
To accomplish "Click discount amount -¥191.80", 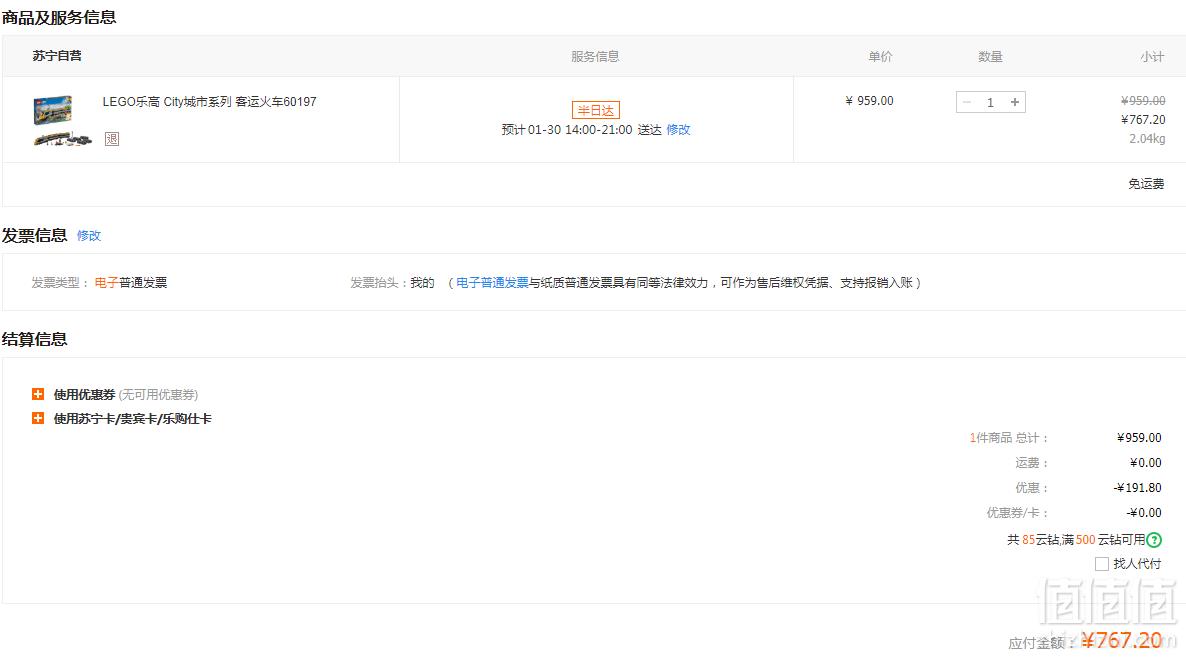I will tap(1138, 488).
